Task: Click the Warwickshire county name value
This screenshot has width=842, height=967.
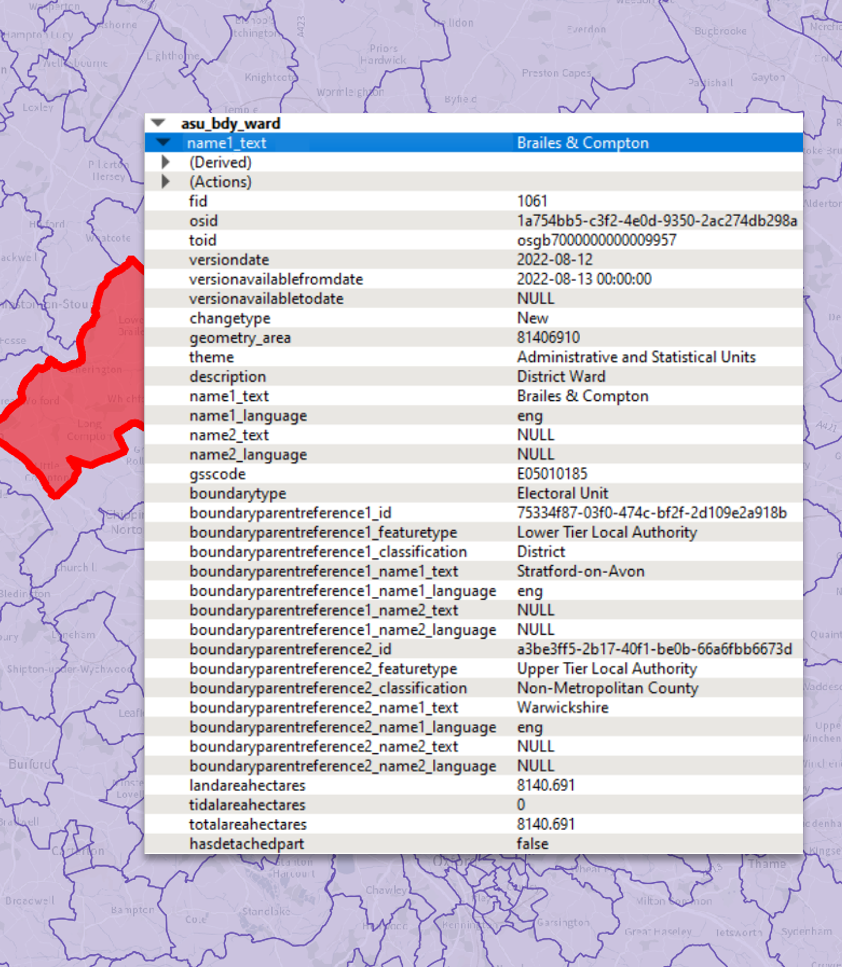Action: (562, 707)
